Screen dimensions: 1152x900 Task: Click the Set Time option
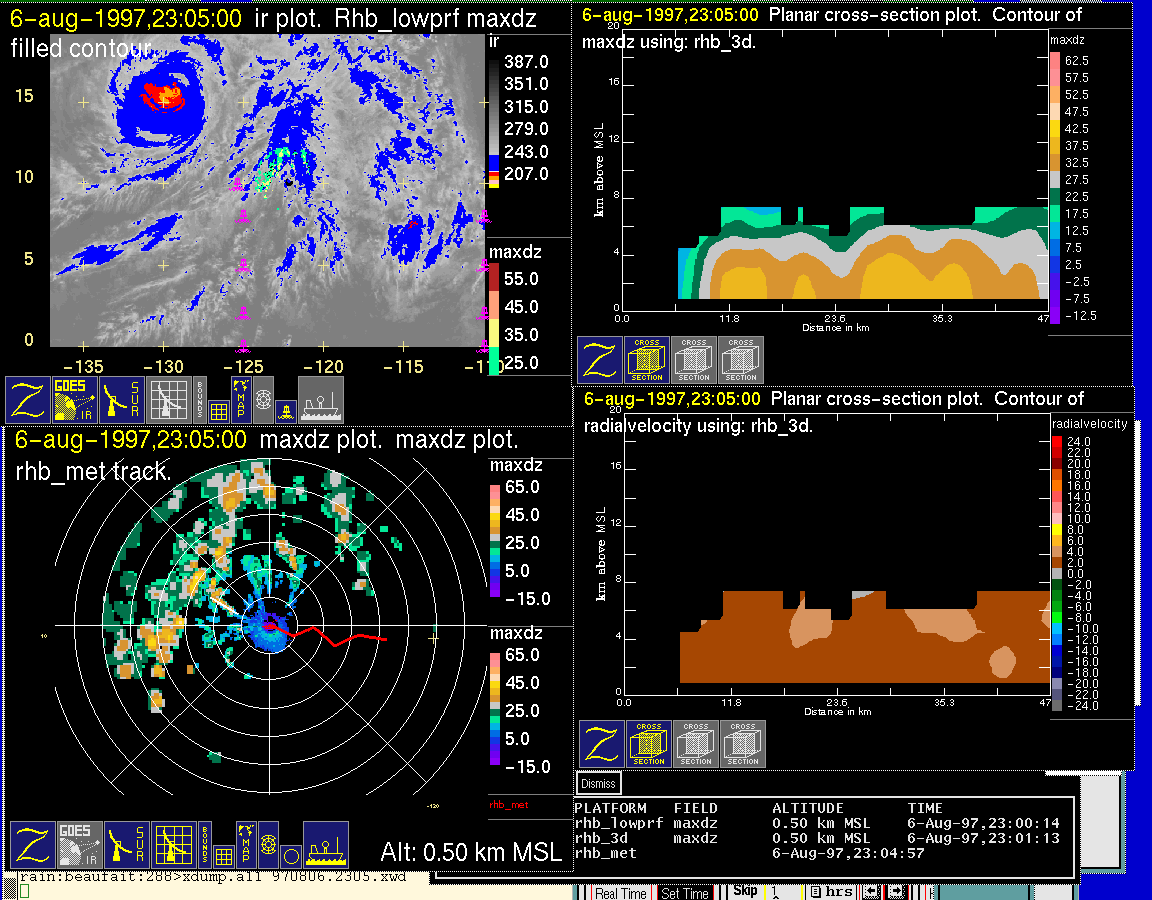[685, 893]
